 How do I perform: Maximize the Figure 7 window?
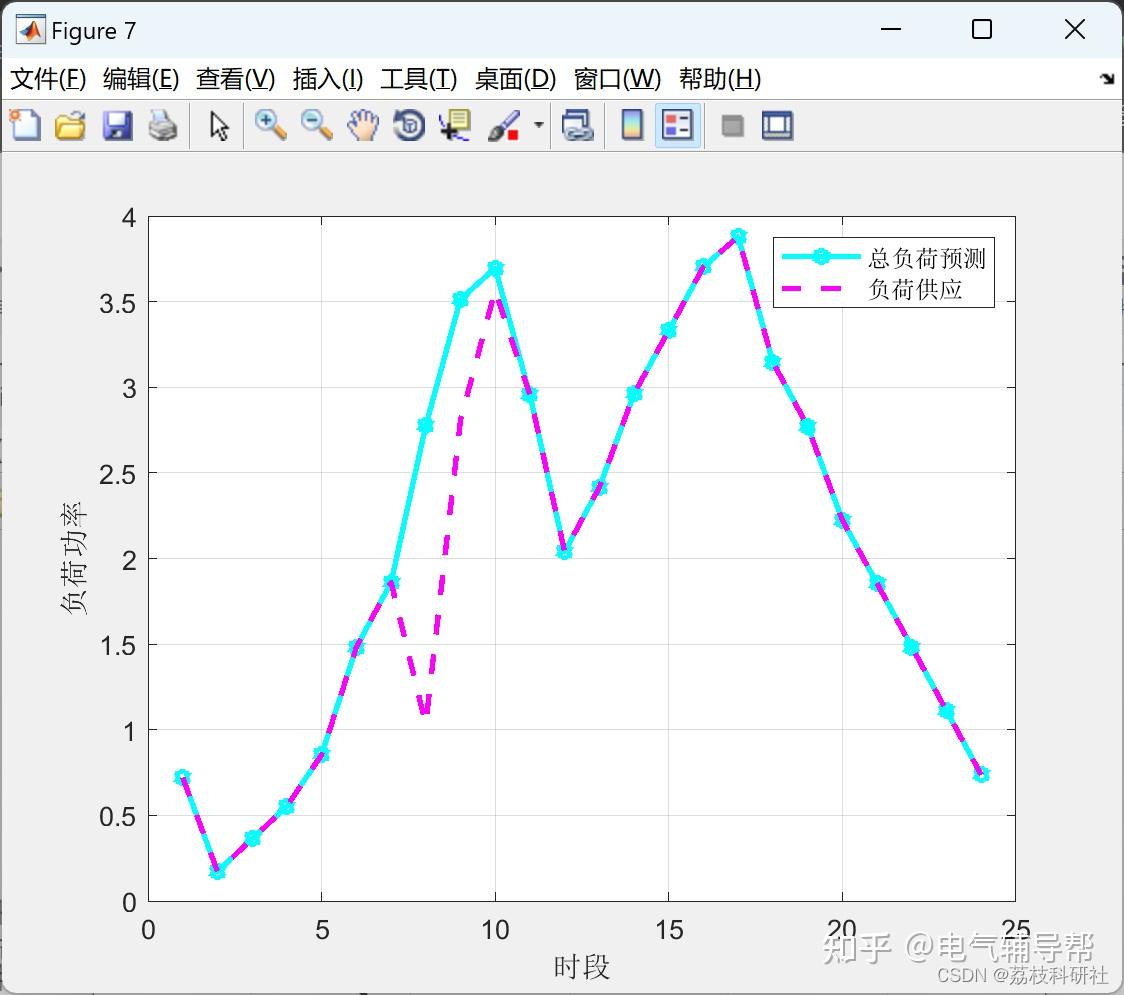pos(981,29)
